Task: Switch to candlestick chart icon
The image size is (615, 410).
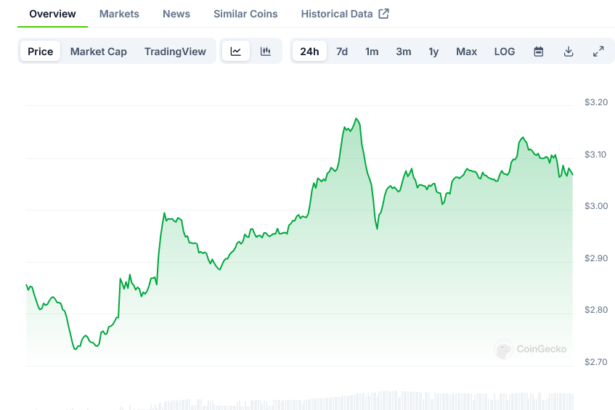Action: (265, 52)
